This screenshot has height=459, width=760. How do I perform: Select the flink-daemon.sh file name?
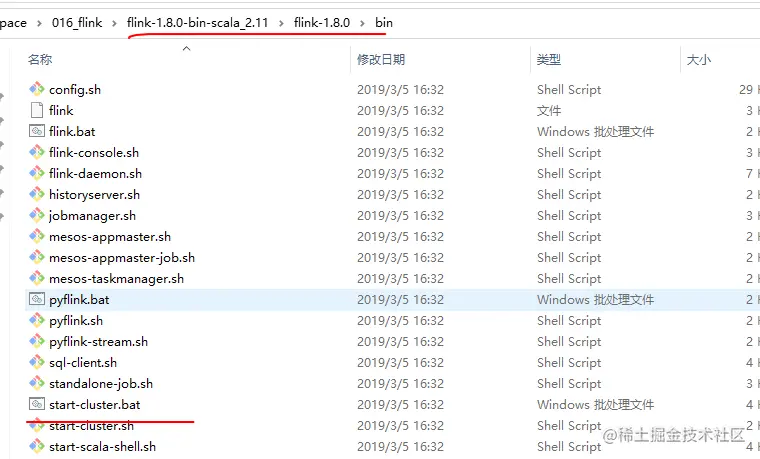click(x=95, y=174)
